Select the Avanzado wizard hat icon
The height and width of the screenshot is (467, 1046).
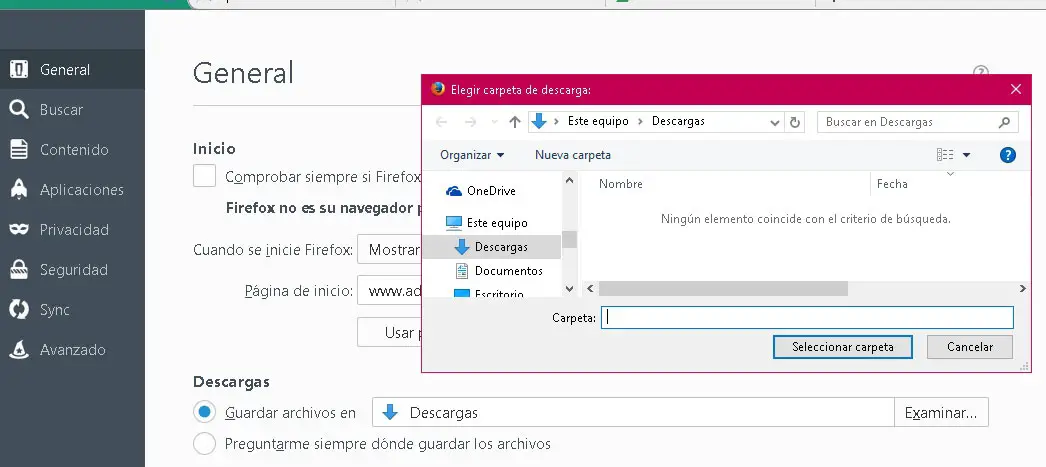(19, 350)
